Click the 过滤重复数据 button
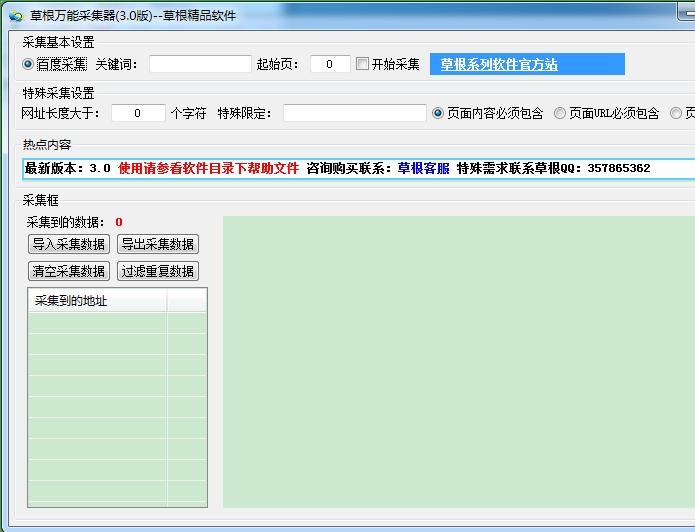The image size is (695, 532). [x=158, y=271]
